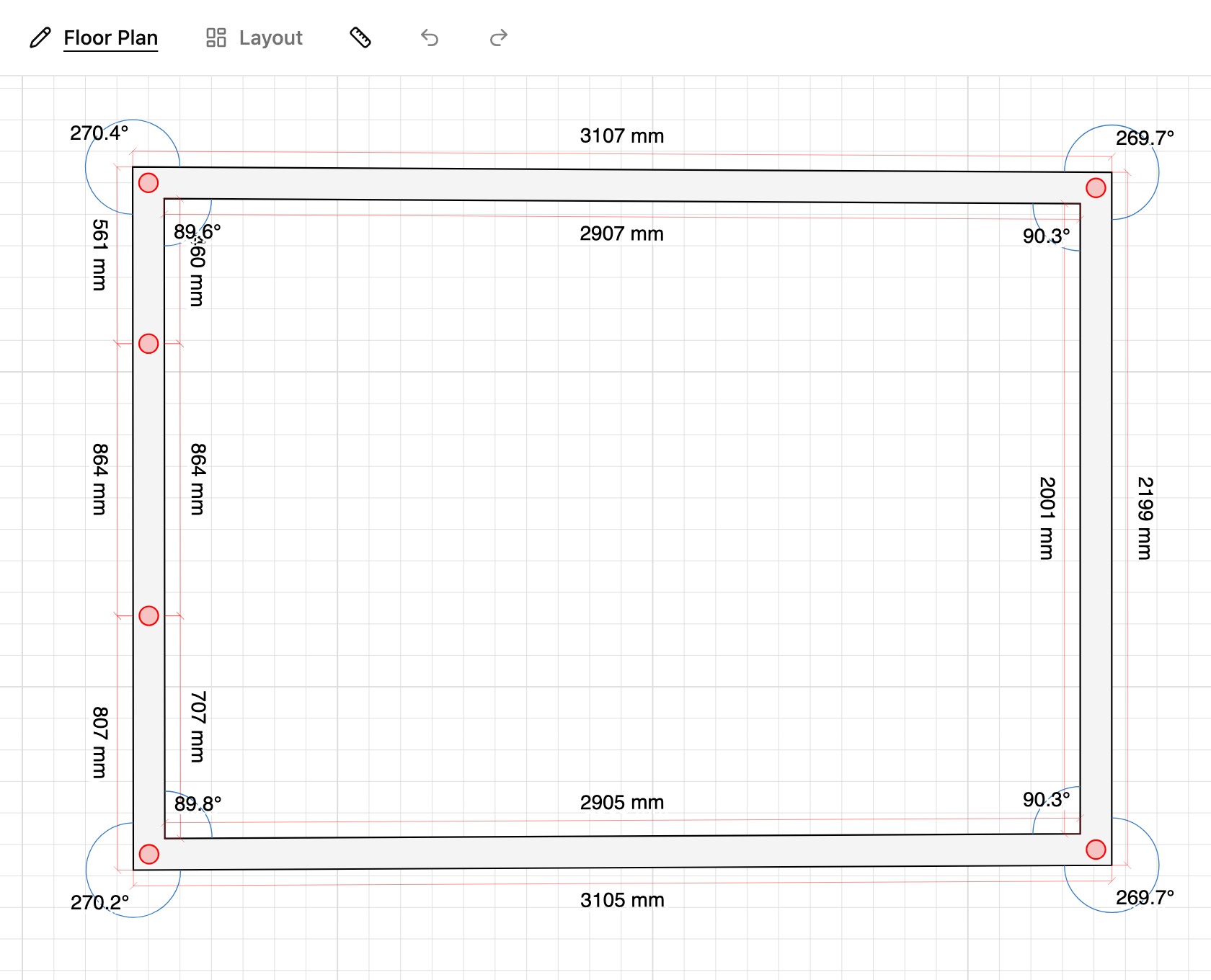The width and height of the screenshot is (1211, 980).
Task: Pick the lower red handle on left wall
Action: (148, 616)
